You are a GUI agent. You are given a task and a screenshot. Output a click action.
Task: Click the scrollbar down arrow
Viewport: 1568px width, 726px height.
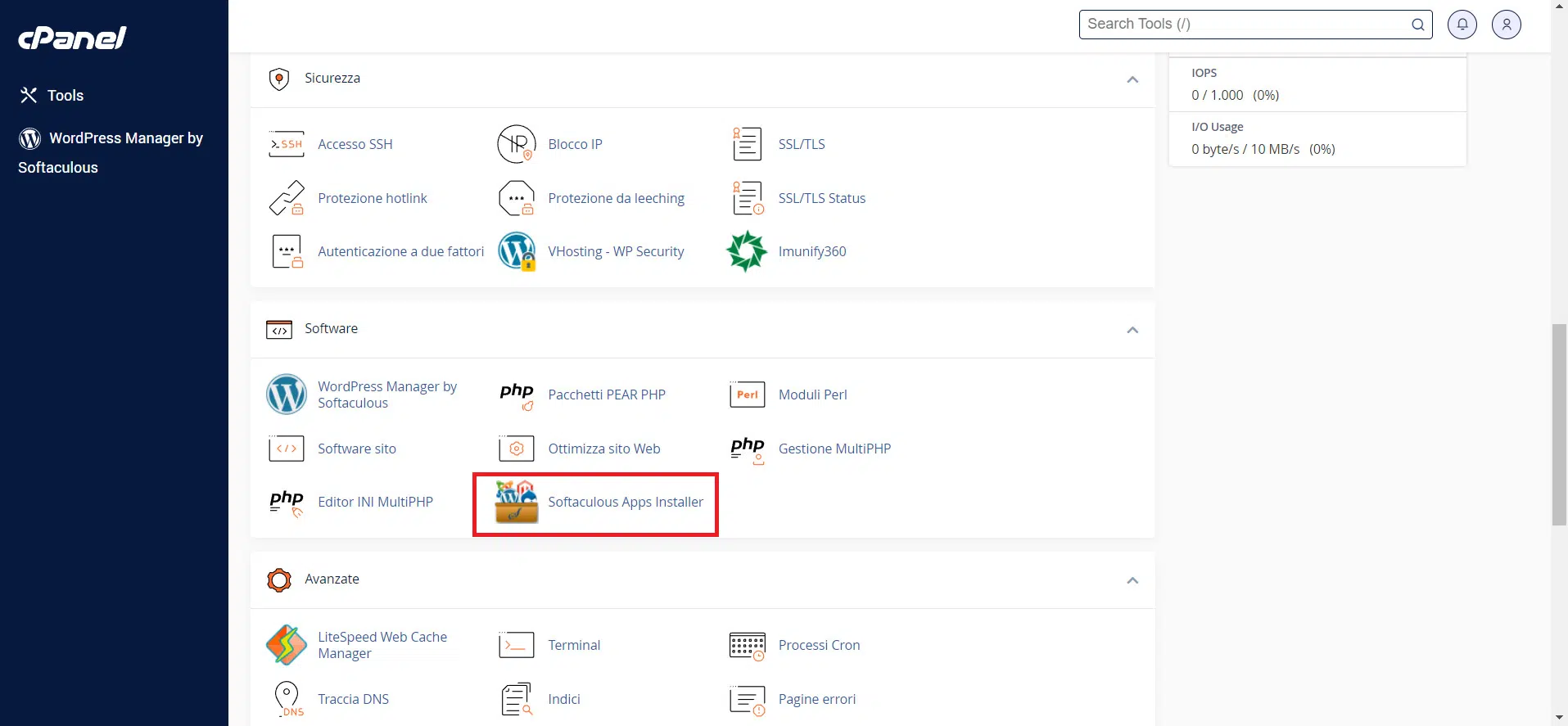(1559, 718)
